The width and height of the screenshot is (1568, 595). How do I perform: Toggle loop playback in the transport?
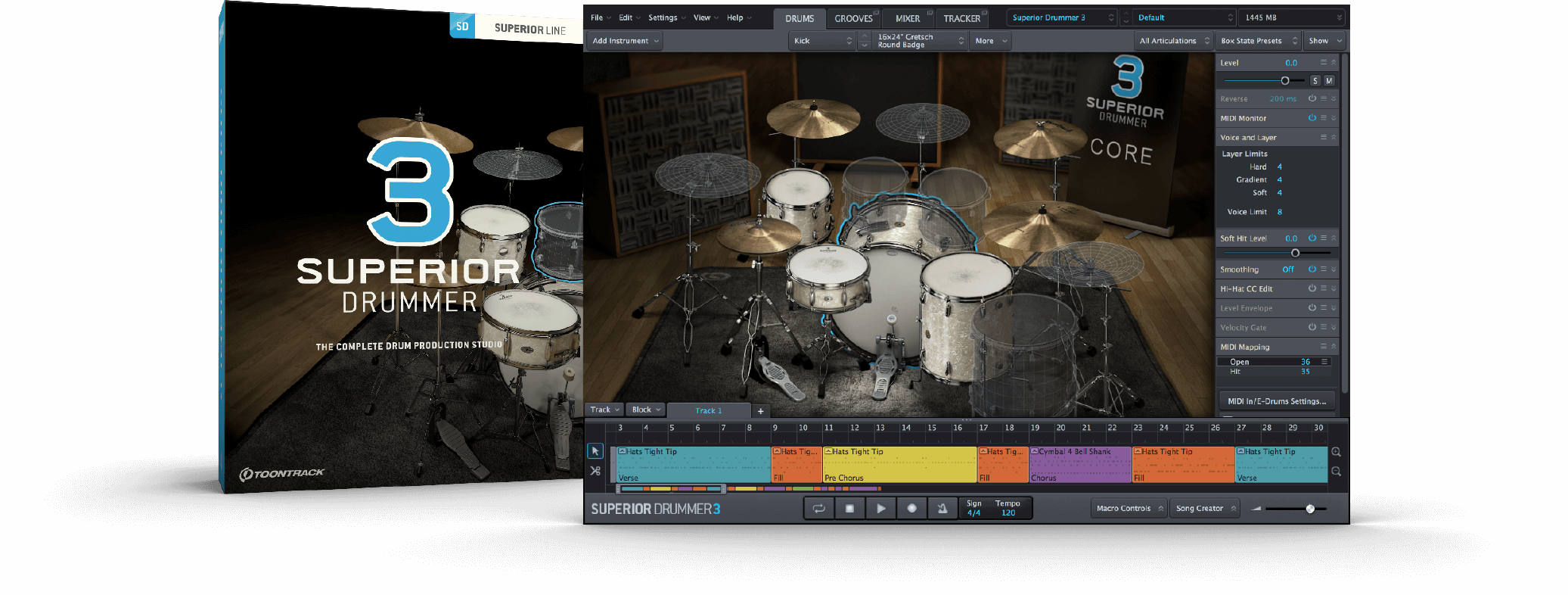[819, 509]
